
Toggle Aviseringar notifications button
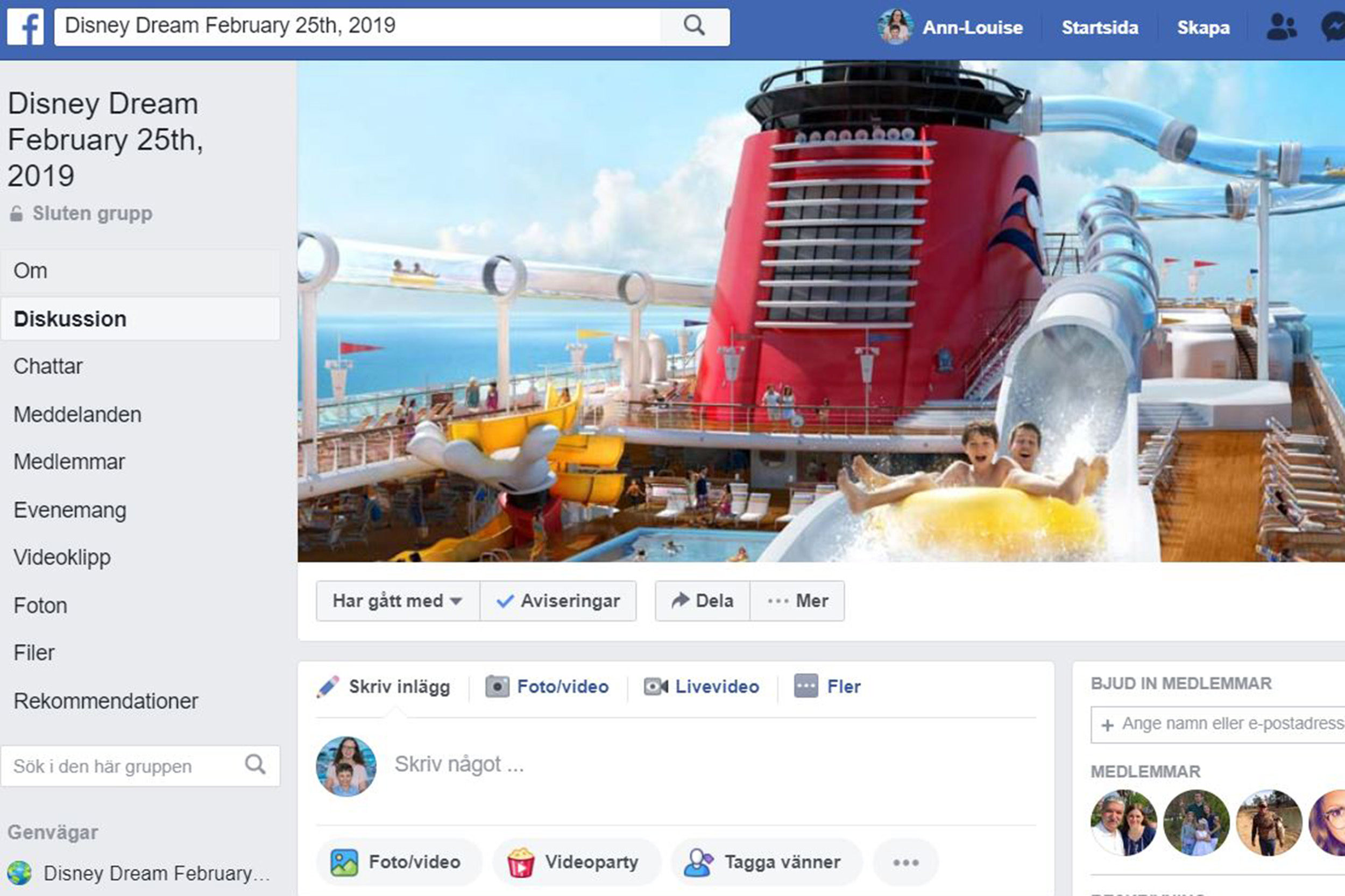558,601
